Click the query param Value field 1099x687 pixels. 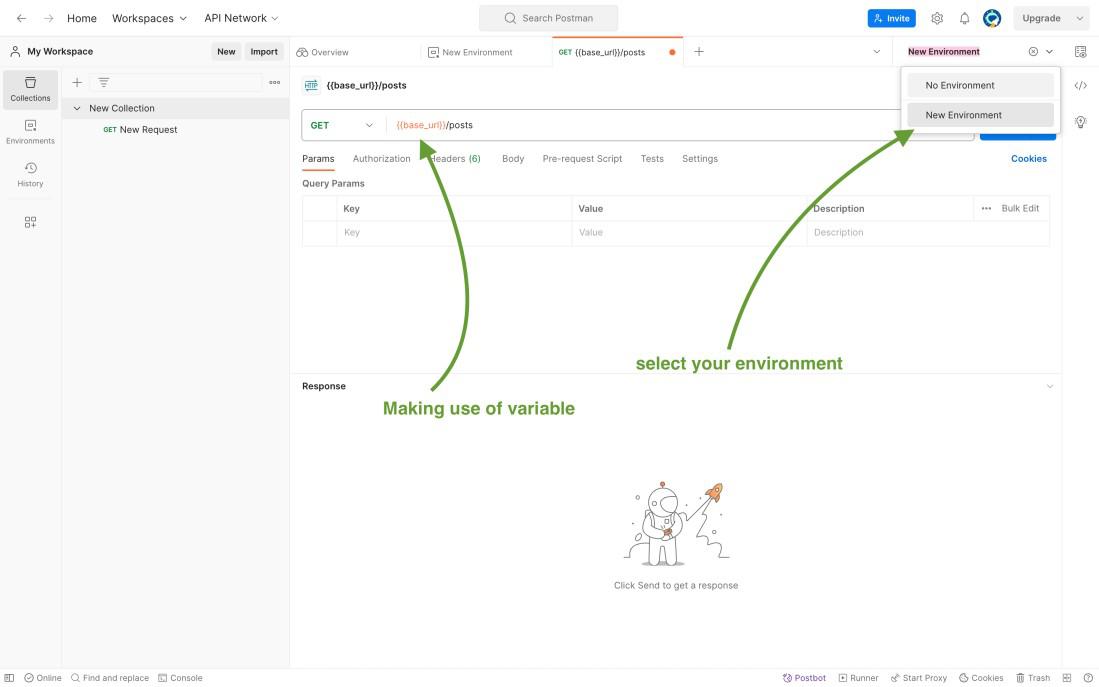pyautogui.click(x=689, y=233)
